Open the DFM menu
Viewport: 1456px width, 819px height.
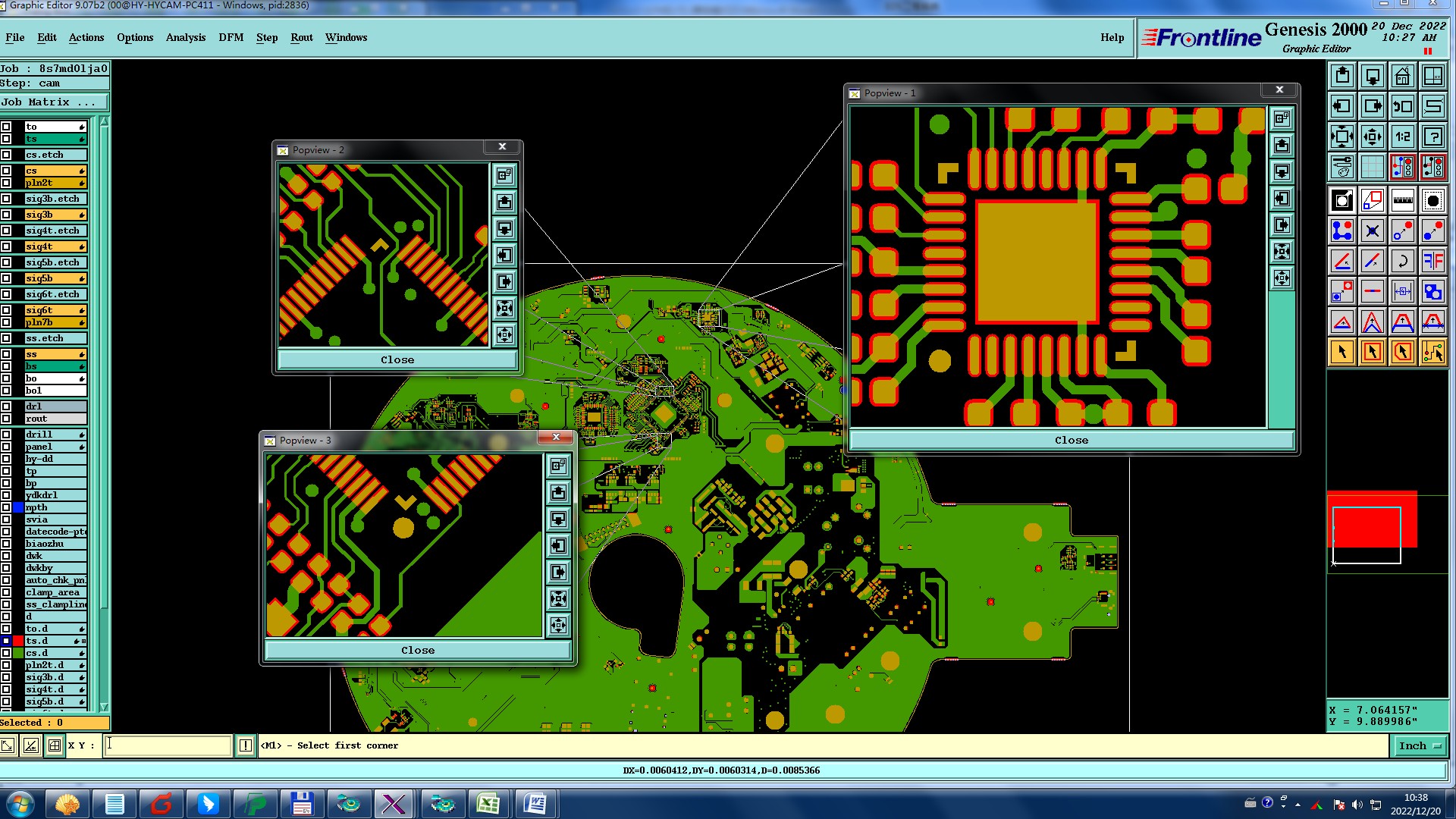pyautogui.click(x=231, y=37)
